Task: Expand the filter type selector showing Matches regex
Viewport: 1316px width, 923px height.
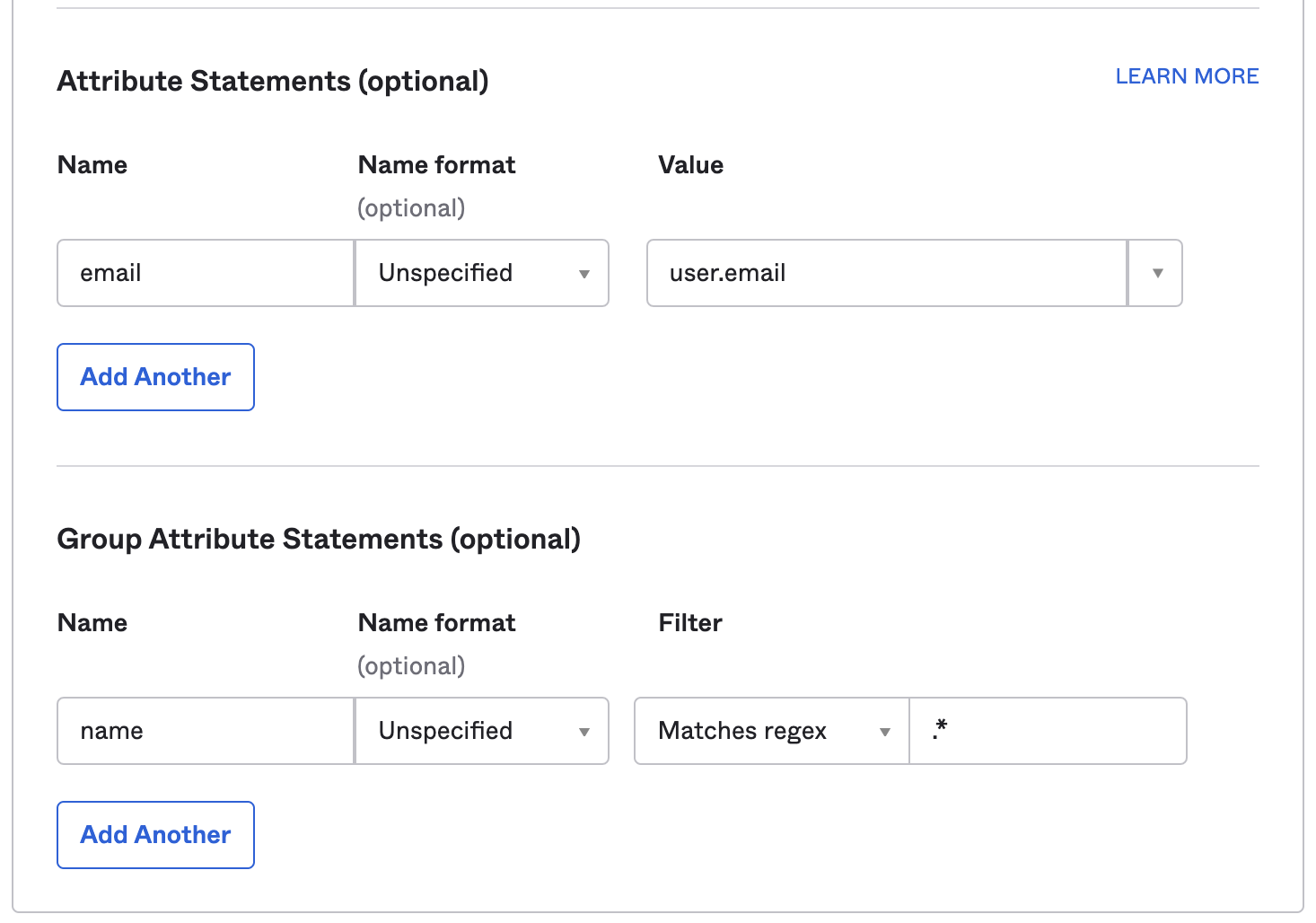Action: point(769,731)
